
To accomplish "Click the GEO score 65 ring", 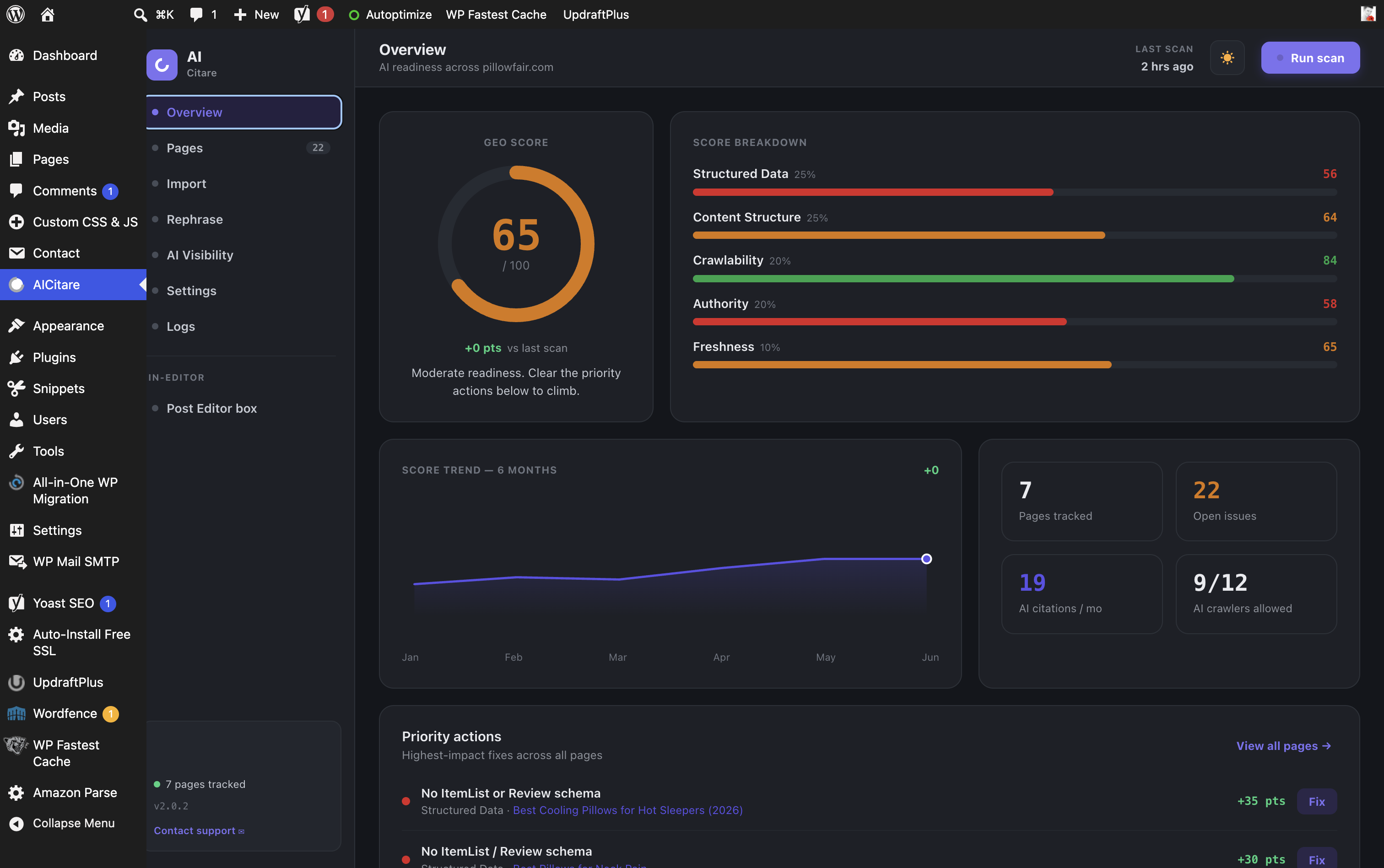I will [516, 244].
